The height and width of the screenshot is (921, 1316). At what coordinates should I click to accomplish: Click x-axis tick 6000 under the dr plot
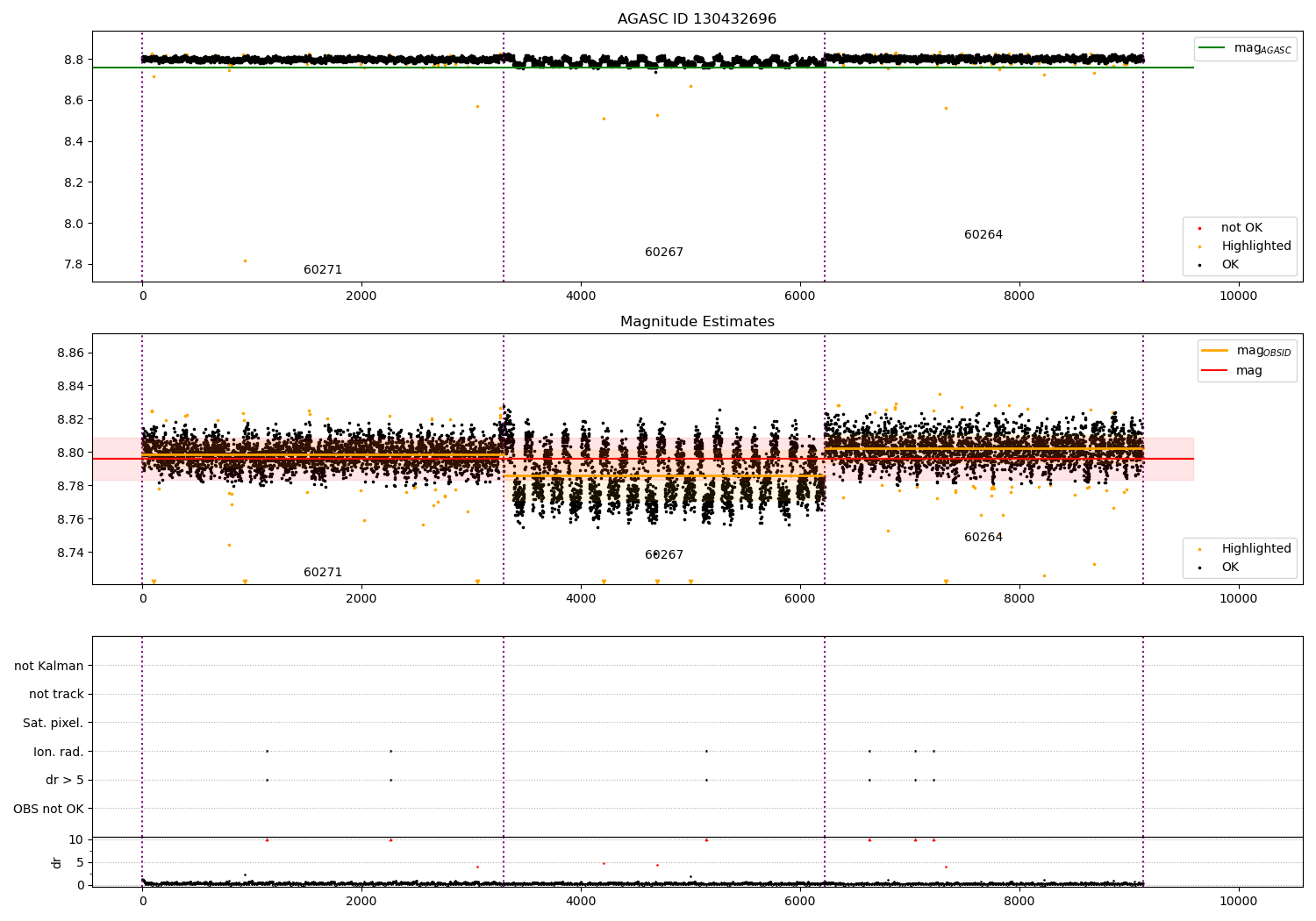[x=800, y=902]
